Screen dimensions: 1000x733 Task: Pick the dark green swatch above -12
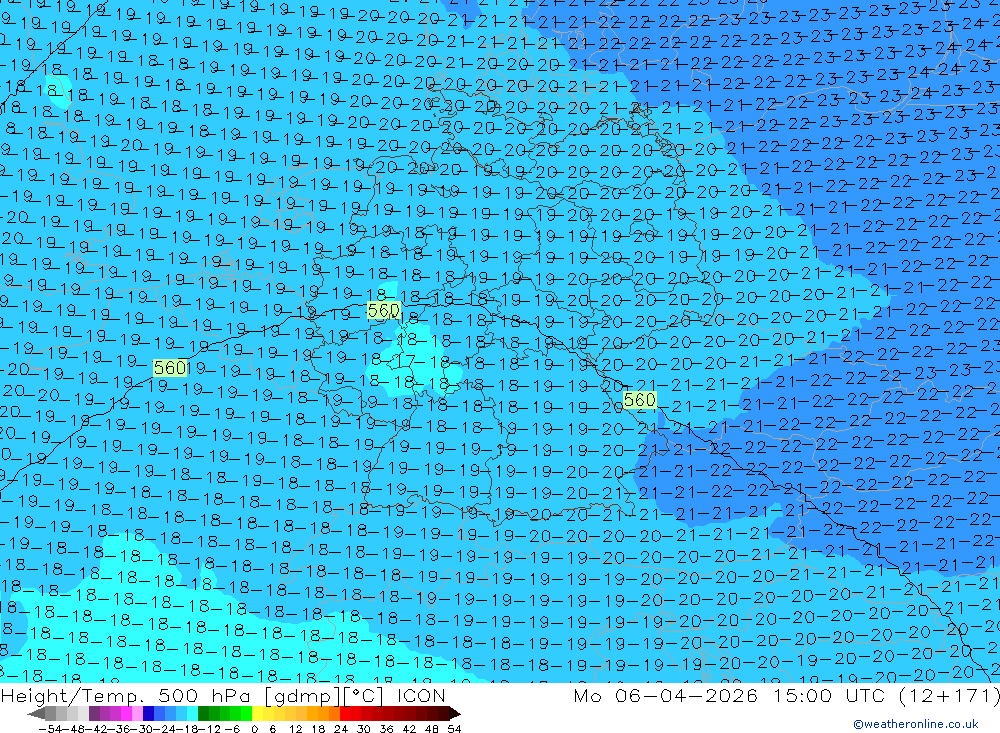(203, 713)
